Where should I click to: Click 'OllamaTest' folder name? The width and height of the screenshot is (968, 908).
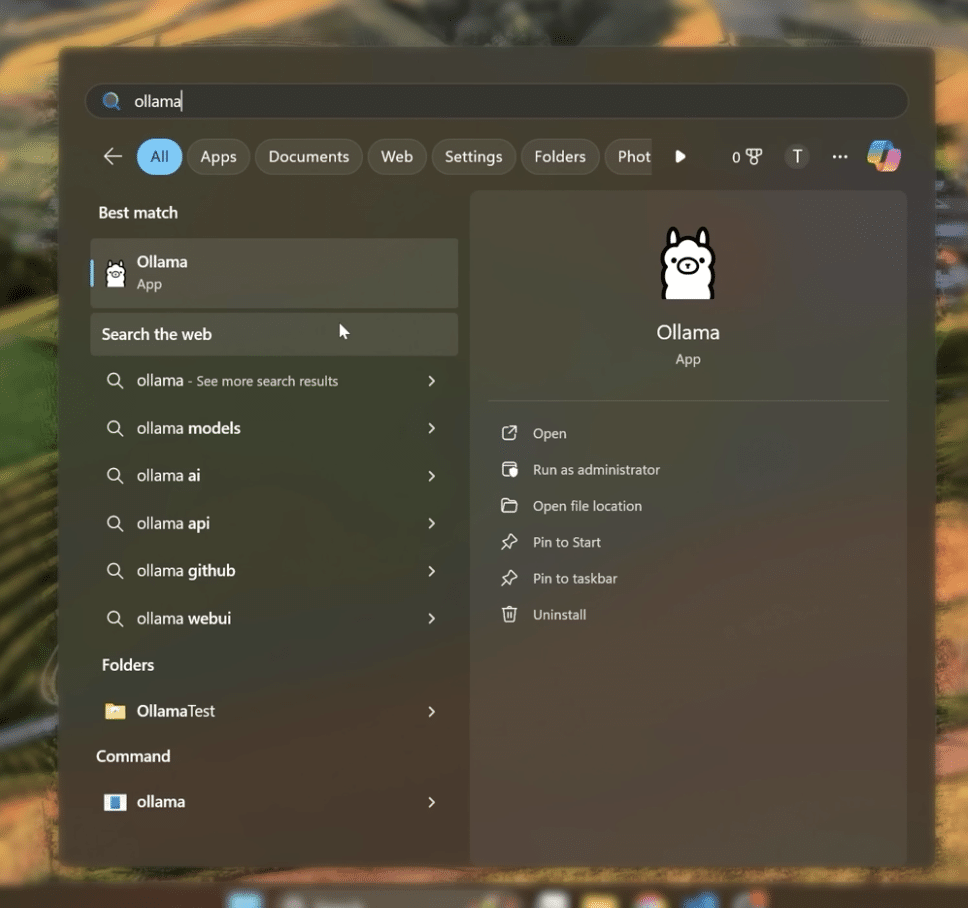175,711
